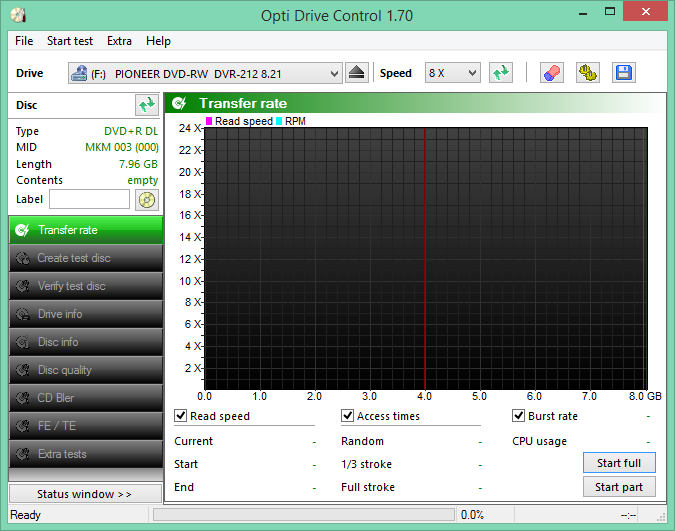Click the Disc quality sidebar icon
This screenshot has width=675, height=531.
tap(22, 370)
